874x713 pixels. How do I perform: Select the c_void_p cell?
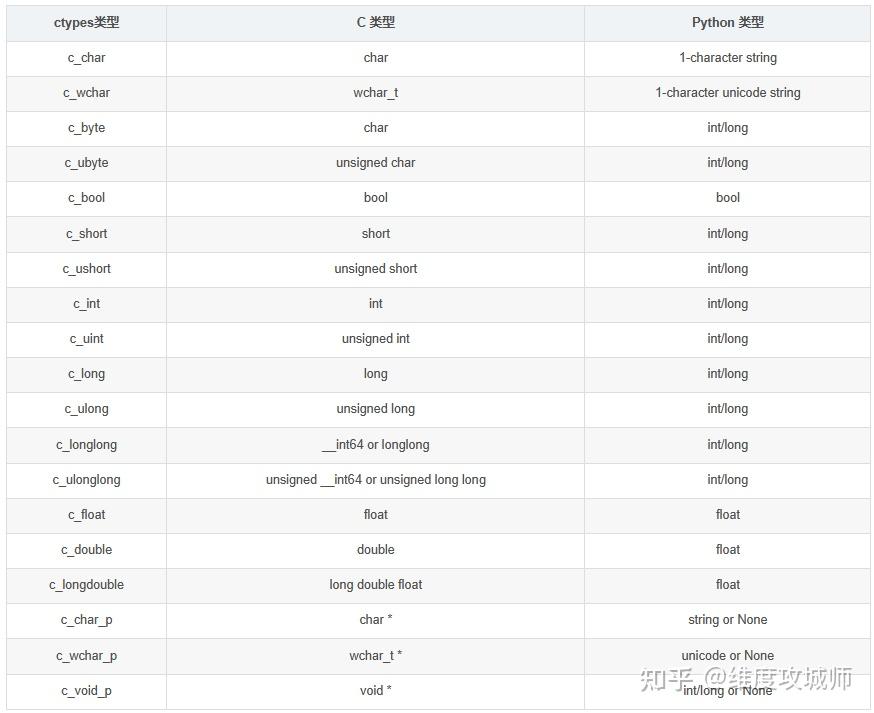click(86, 690)
